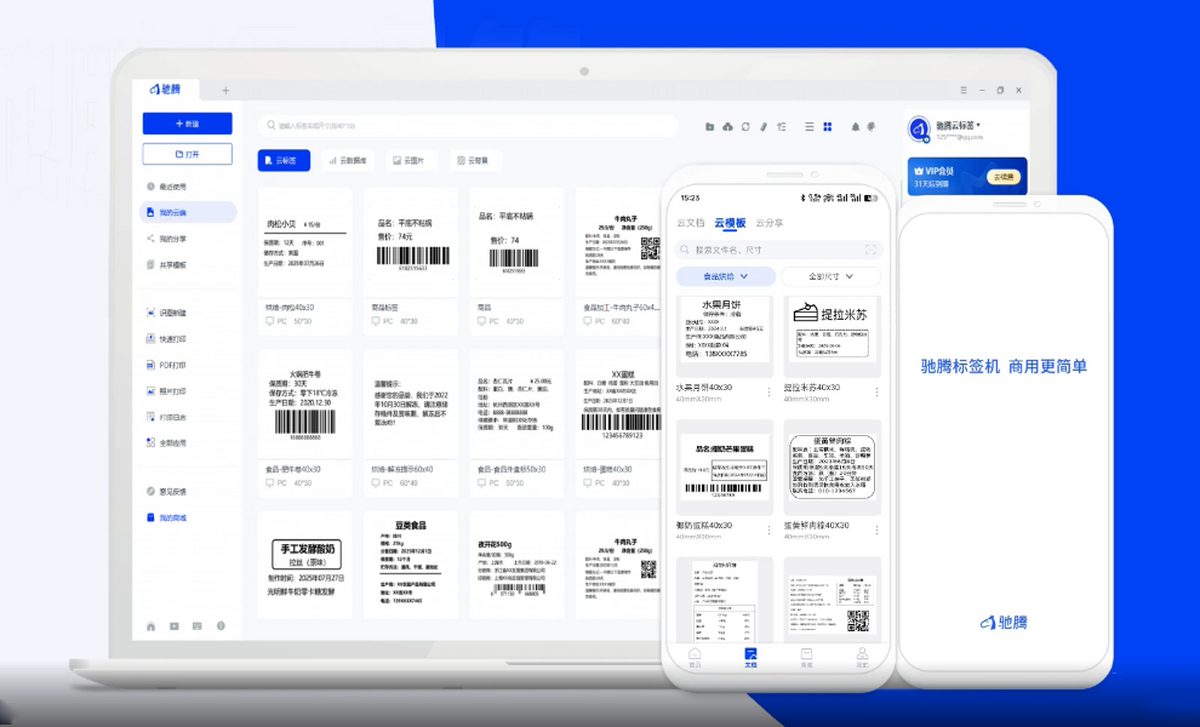Click the home icon at sidebar bottom

click(x=151, y=626)
